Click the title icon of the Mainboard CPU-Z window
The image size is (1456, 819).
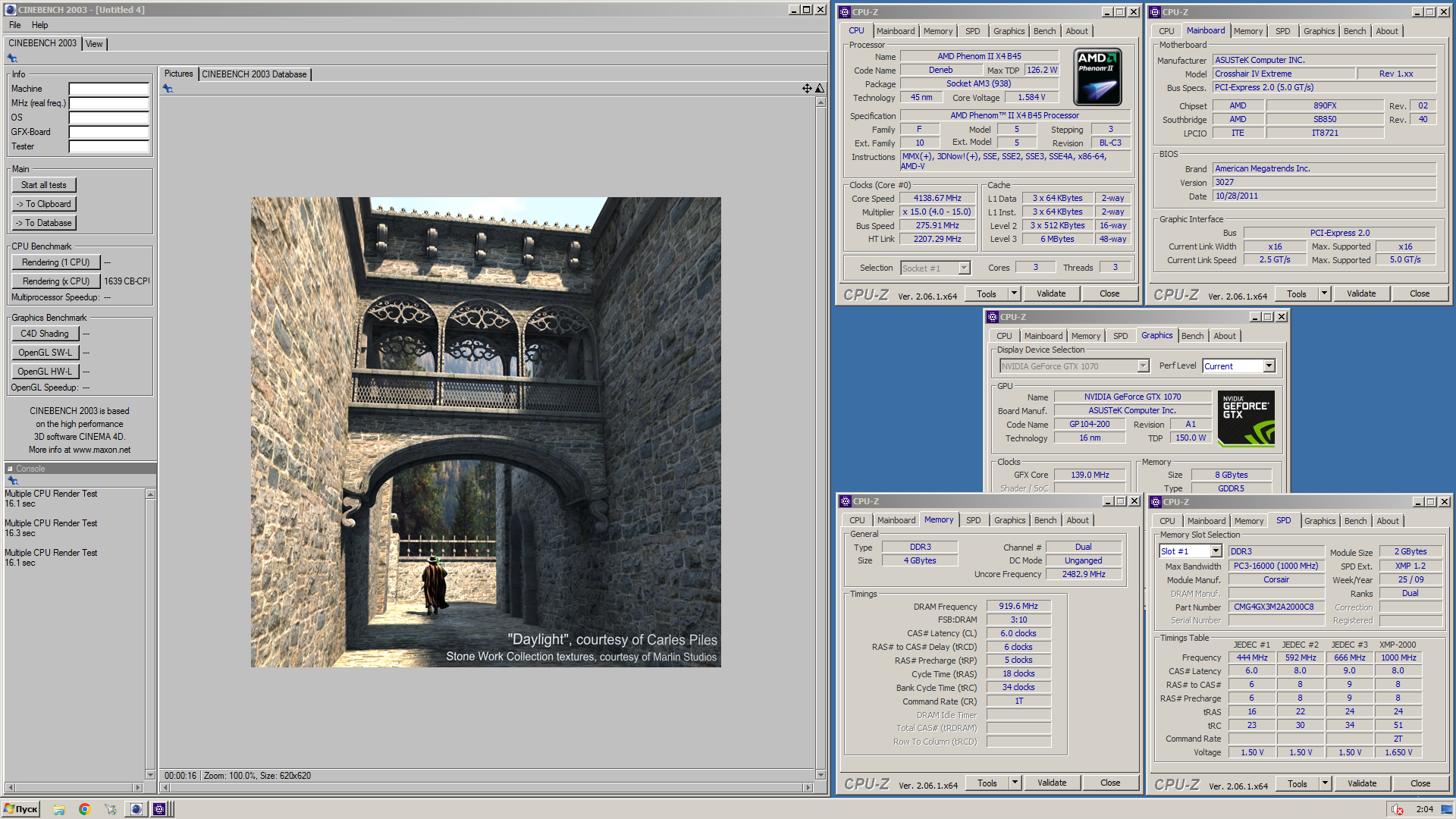pyautogui.click(x=1155, y=12)
